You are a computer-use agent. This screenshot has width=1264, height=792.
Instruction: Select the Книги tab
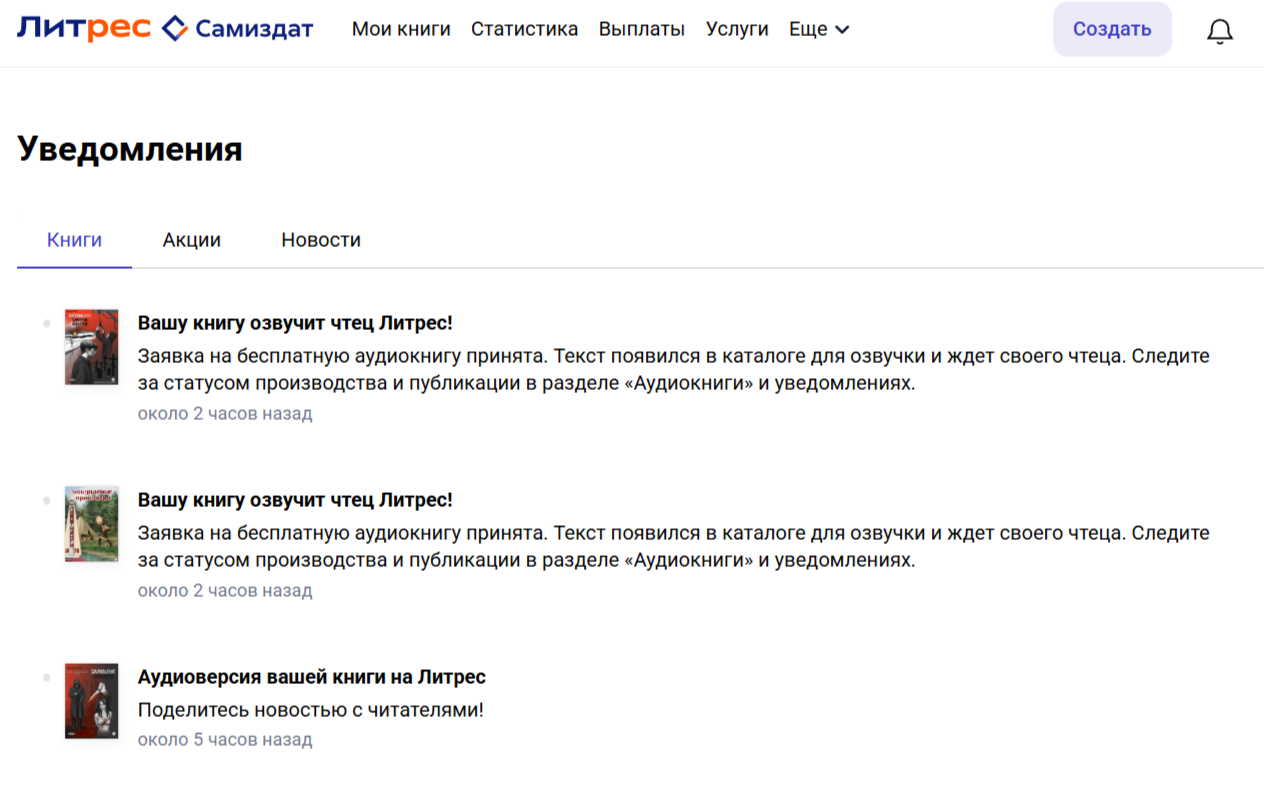tap(74, 240)
